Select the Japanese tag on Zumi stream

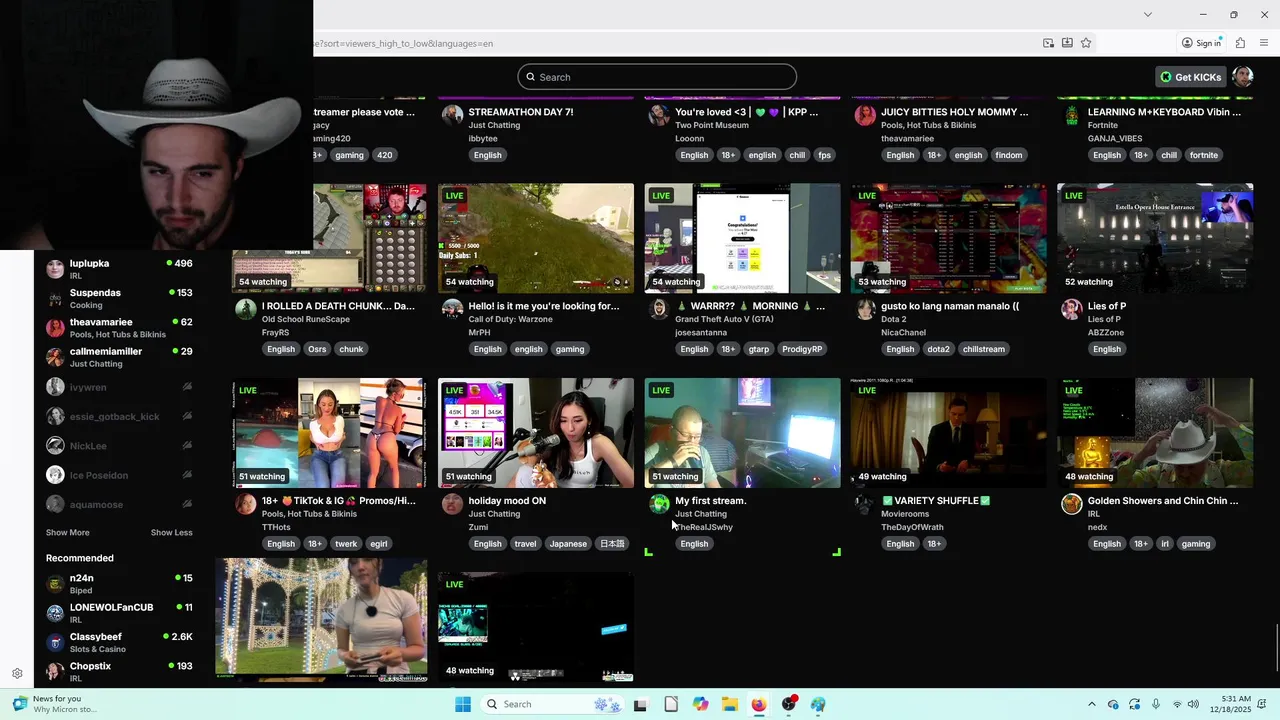(568, 544)
